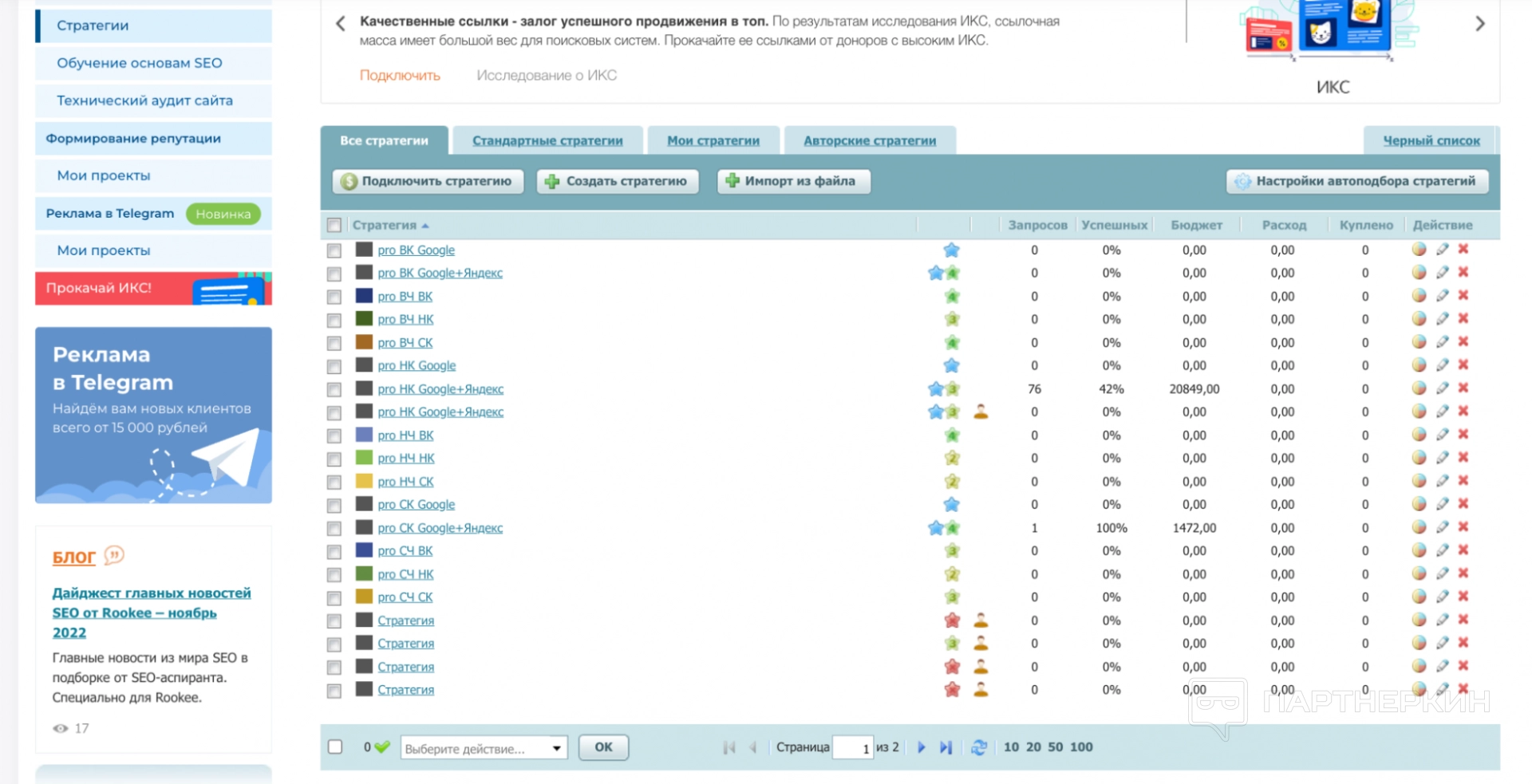This screenshot has height=784, width=1532.
Task: Open the Выберите действие dropdown
Action: [484, 748]
